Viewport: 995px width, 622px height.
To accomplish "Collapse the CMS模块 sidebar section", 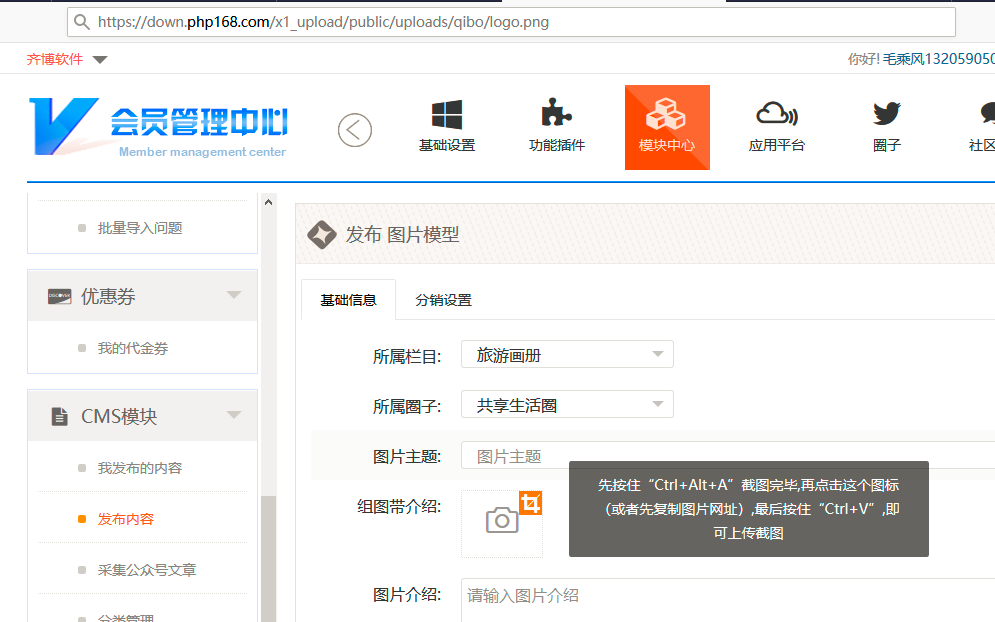I will pos(234,415).
